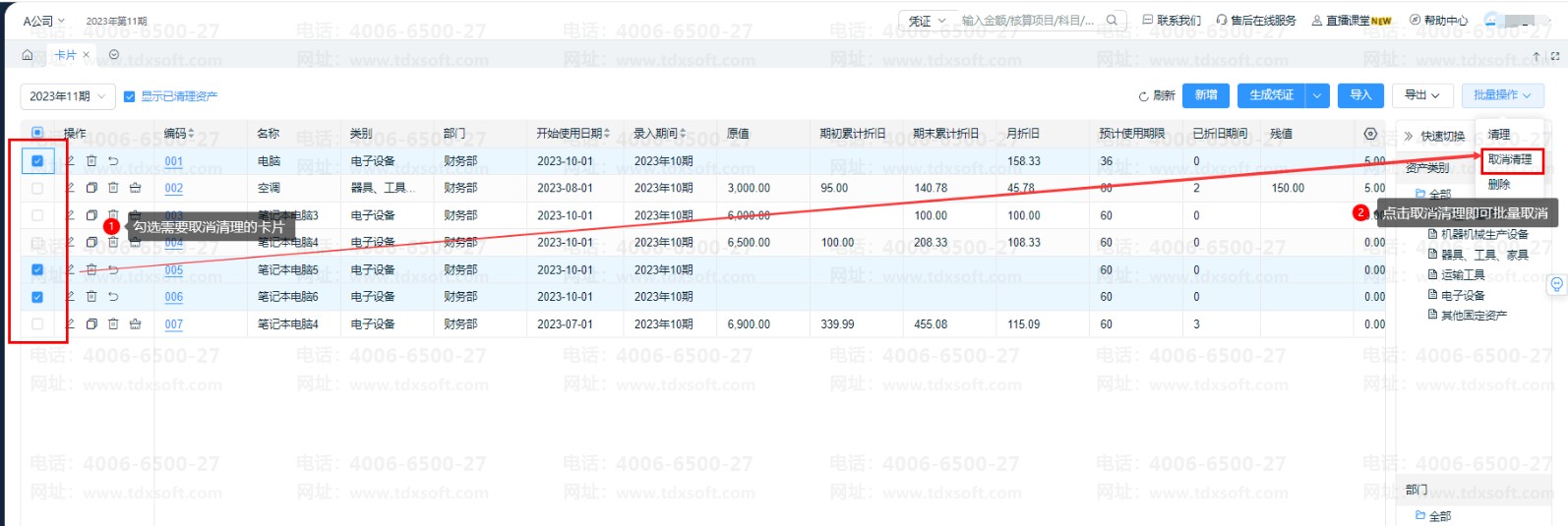
Task: Open asset code link 006
Action: coord(174,297)
